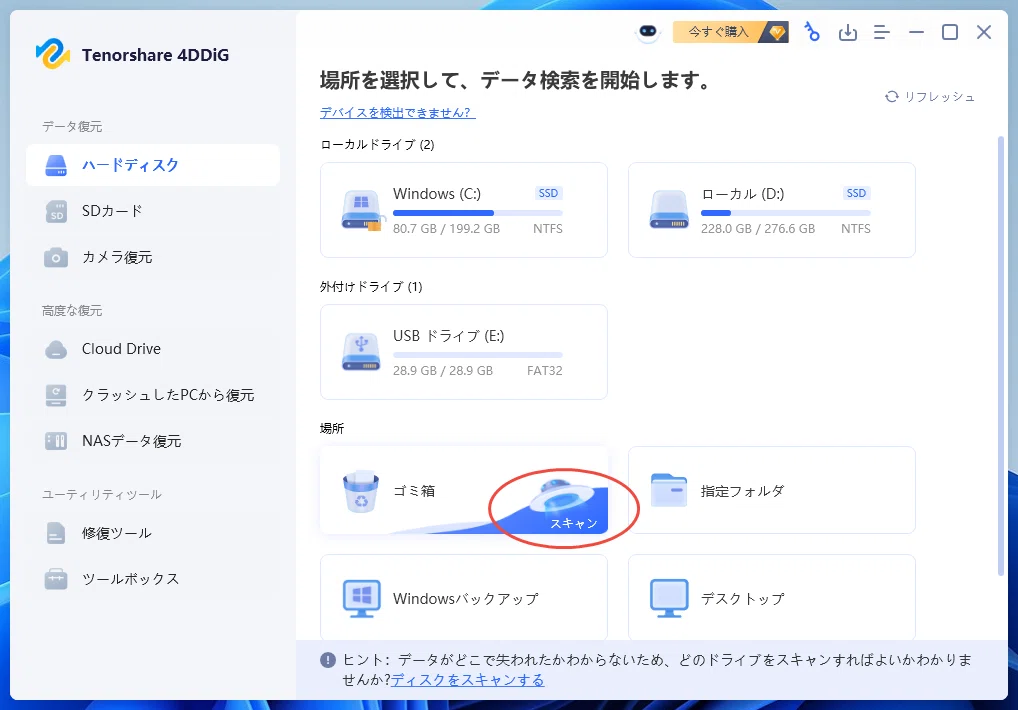The height and width of the screenshot is (710, 1018).
Task: Click the desktop monitor icon
Action: pos(669,598)
